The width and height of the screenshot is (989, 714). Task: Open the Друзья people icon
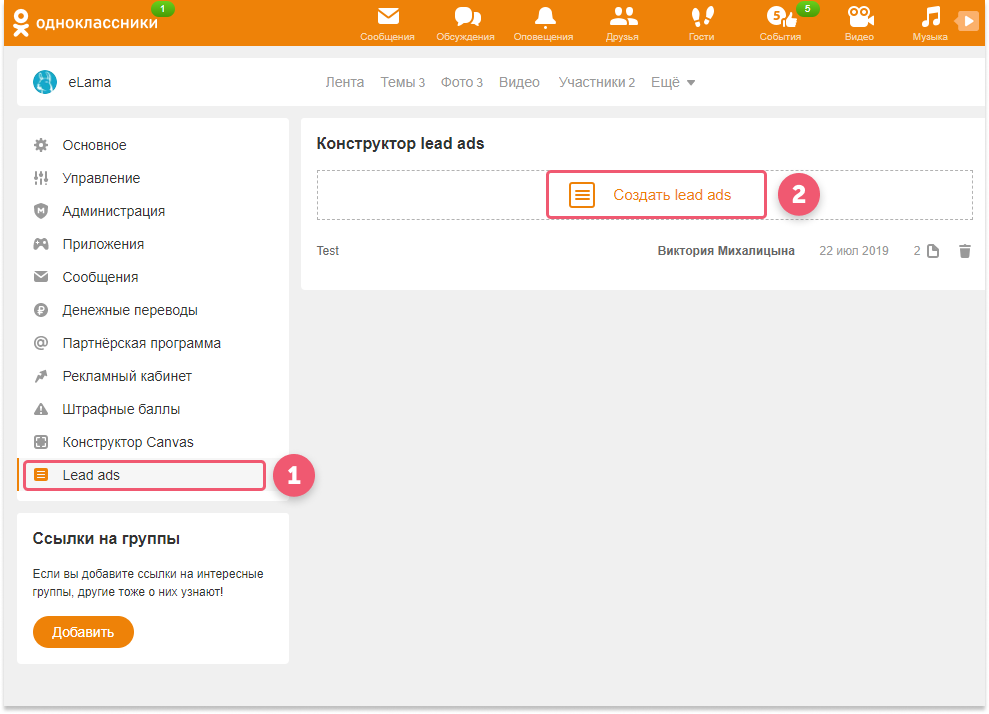point(622,17)
